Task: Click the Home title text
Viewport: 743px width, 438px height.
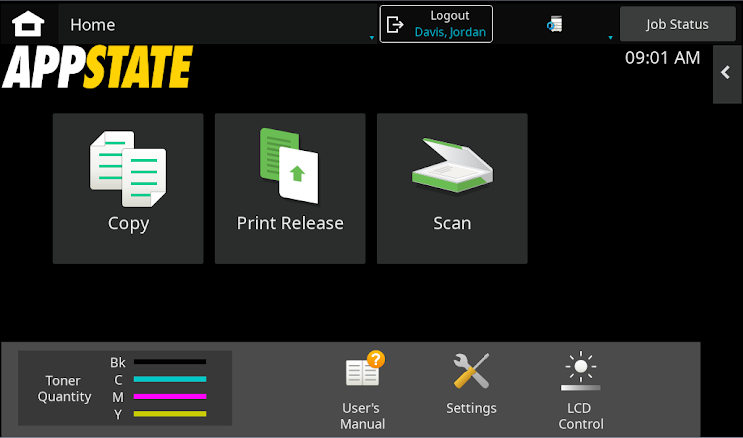Action: [92, 25]
